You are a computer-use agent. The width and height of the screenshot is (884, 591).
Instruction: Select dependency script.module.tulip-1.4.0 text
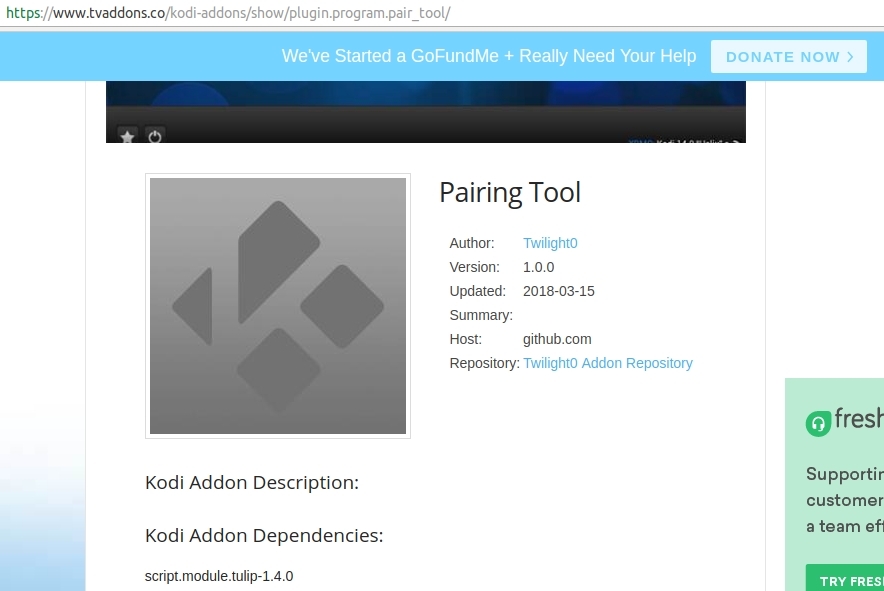point(219,576)
